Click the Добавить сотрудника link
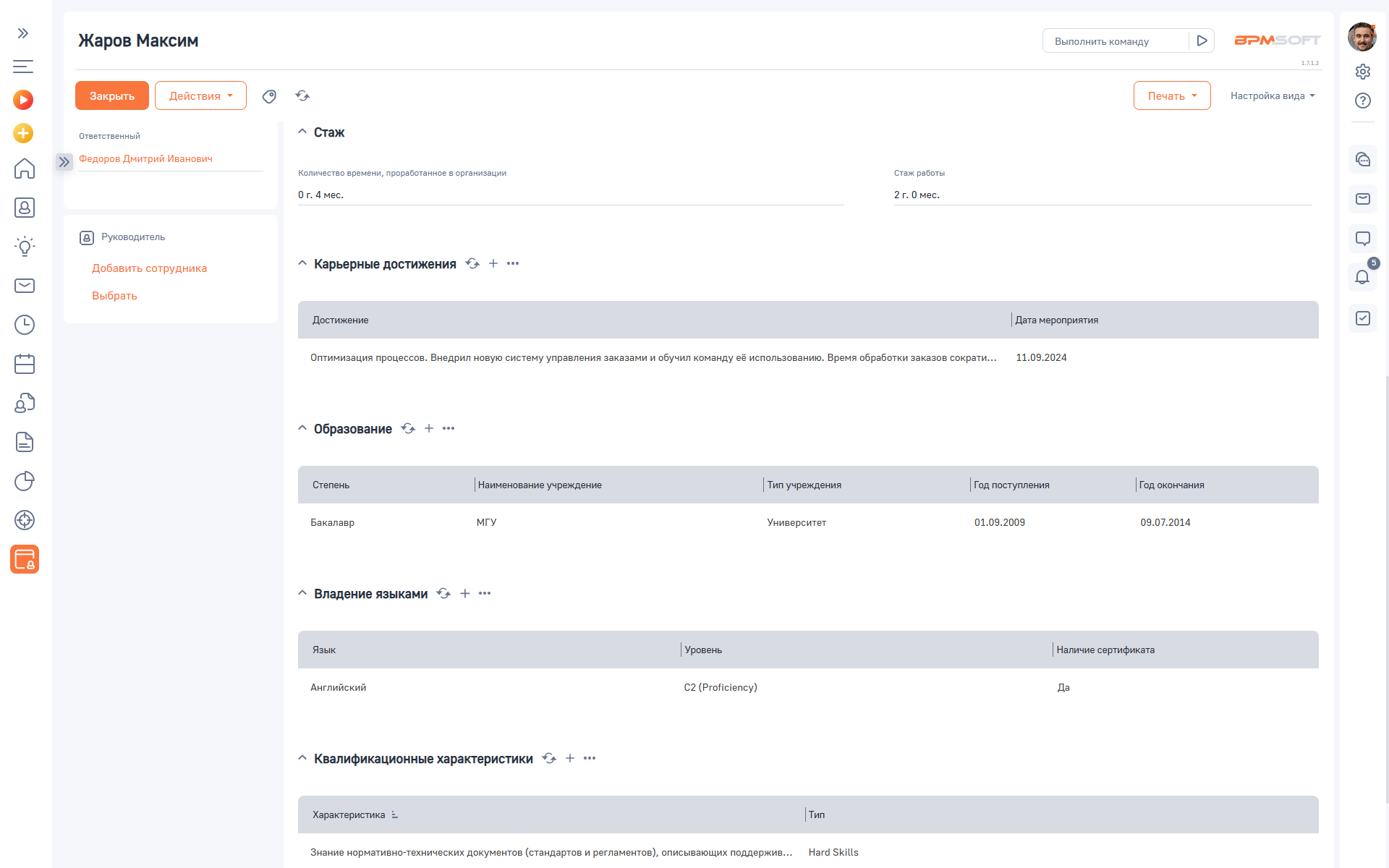 [149, 268]
